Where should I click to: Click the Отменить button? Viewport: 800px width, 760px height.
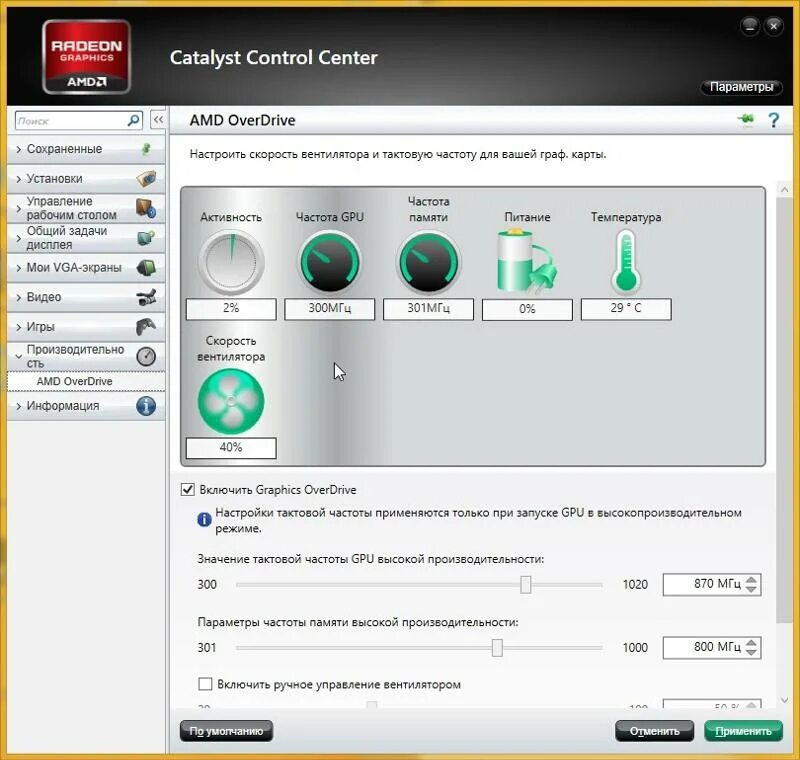coord(654,731)
